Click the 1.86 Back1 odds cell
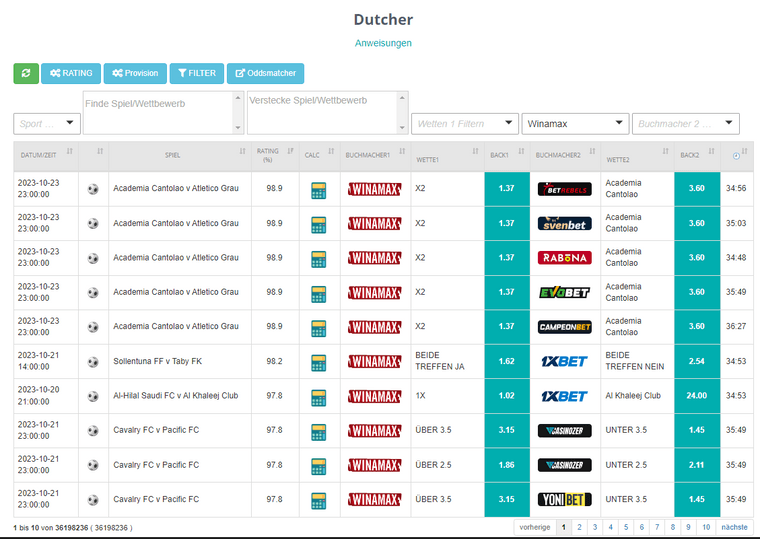Image resolution: width=760 pixels, height=539 pixels. tap(507, 465)
